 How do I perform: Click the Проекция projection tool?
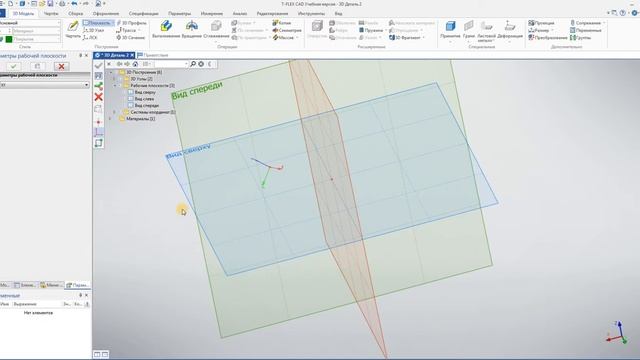(541, 23)
